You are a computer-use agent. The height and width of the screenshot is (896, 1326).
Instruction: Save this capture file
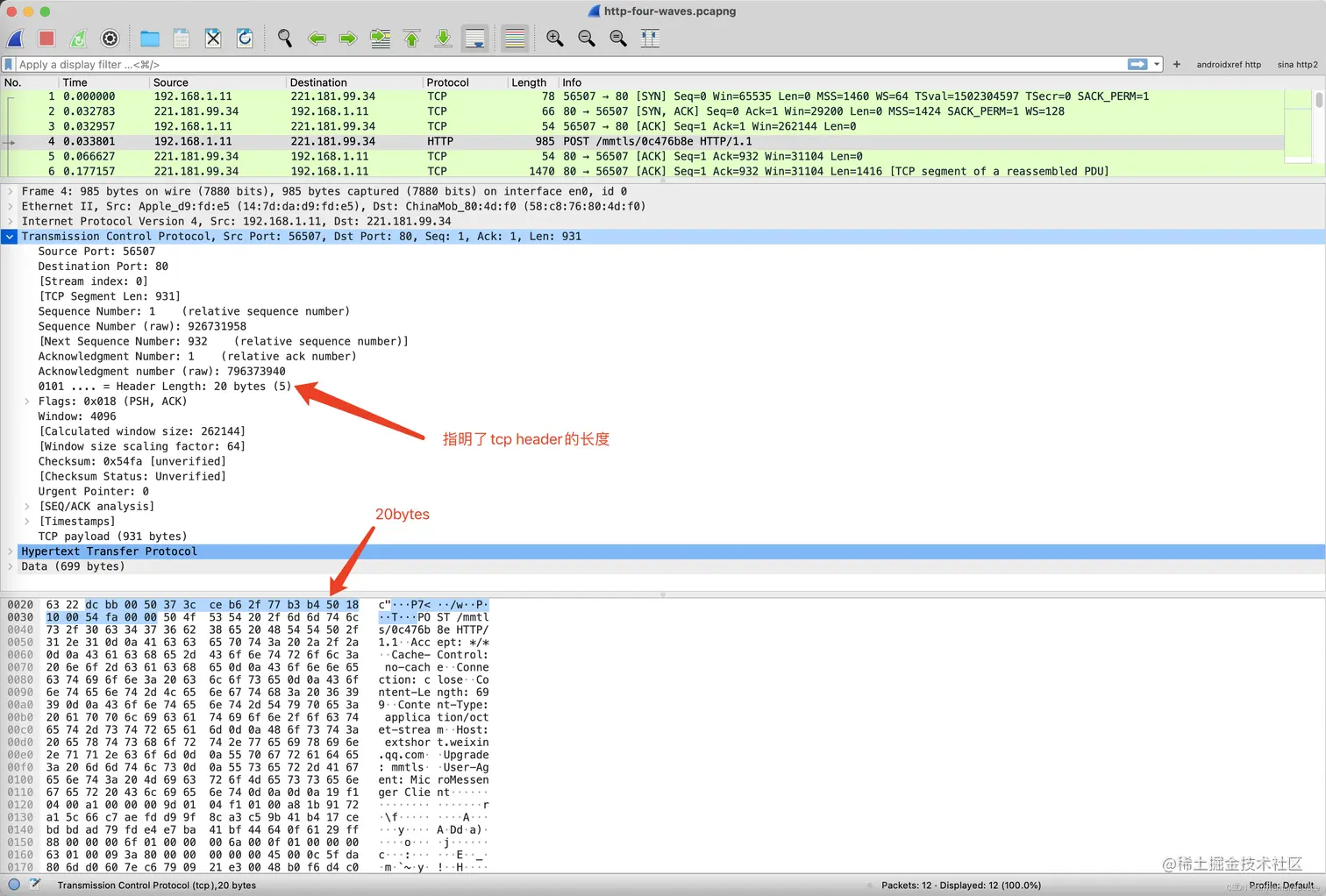[182, 39]
